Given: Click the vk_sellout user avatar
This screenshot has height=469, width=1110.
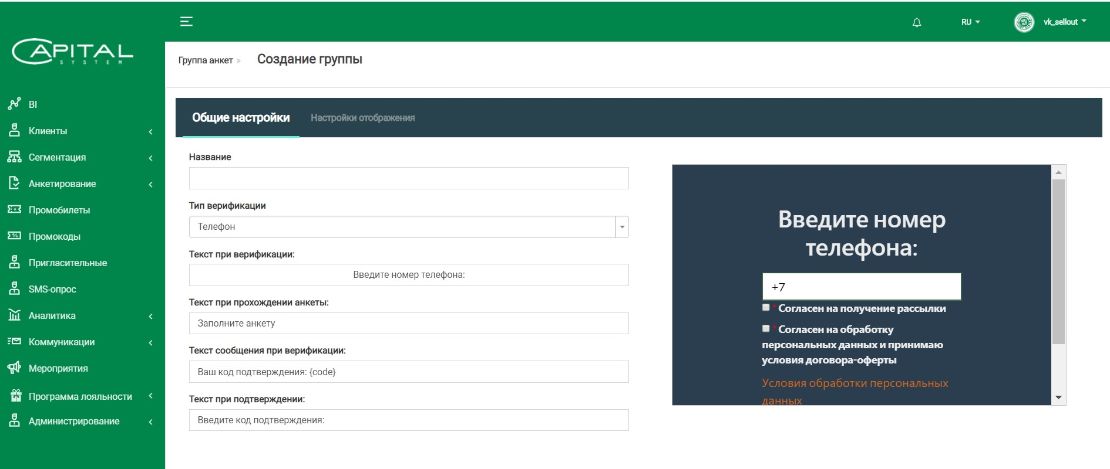Looking at the screenshot, I should pos(1024,22).
